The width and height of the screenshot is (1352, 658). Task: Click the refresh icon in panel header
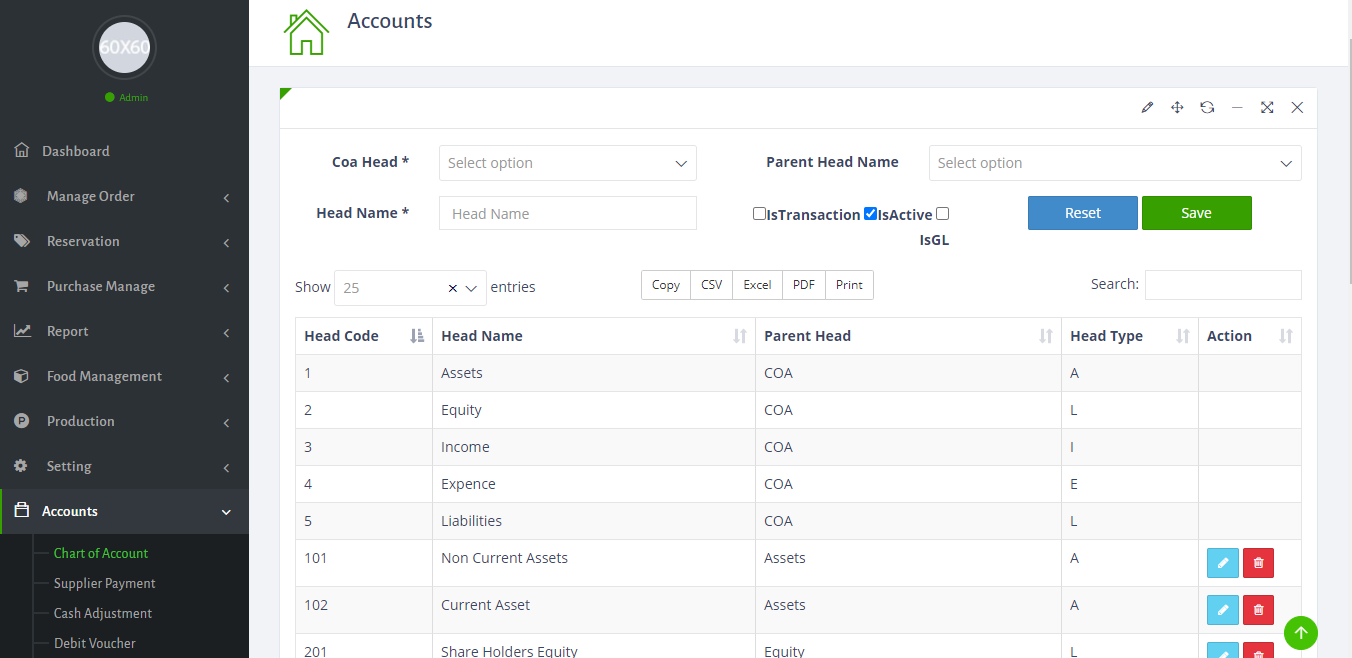pyautogui.click(x=1207, y=108)
